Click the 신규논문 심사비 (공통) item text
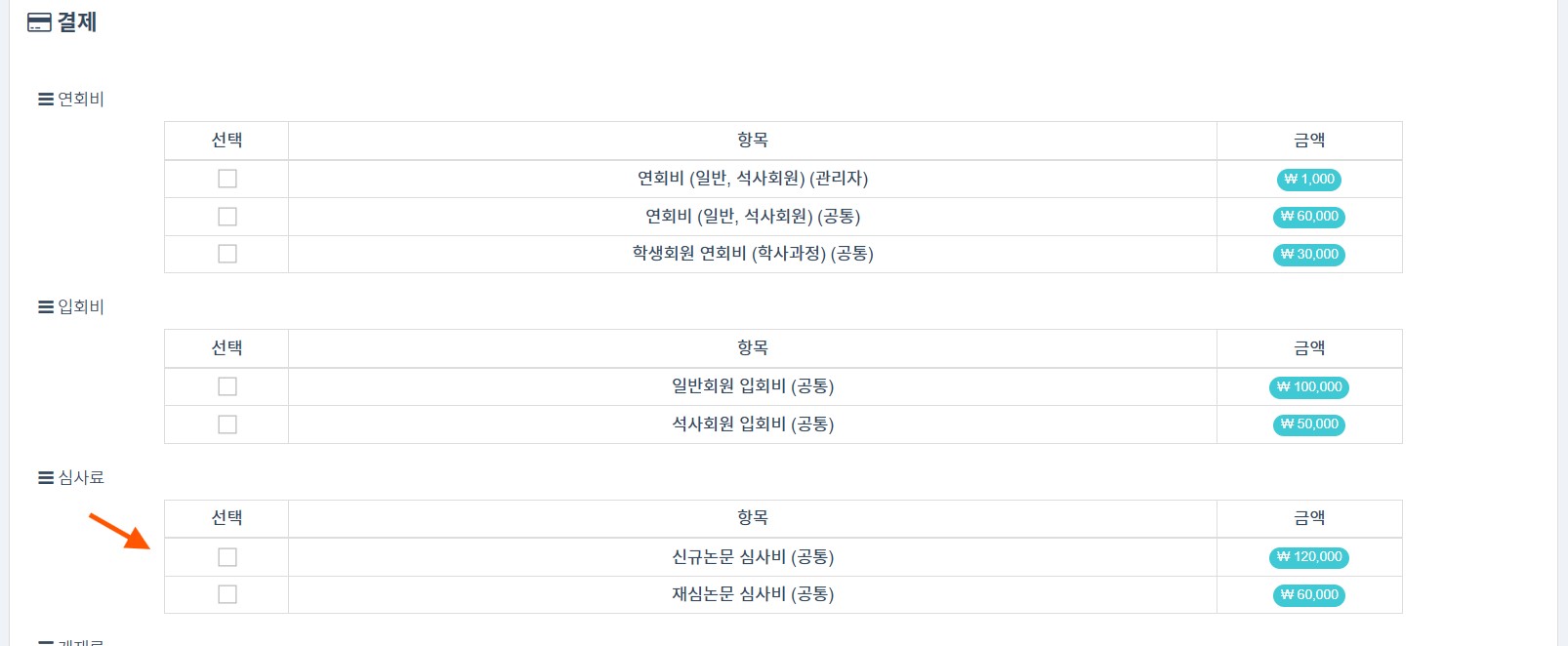 point(752,557)
